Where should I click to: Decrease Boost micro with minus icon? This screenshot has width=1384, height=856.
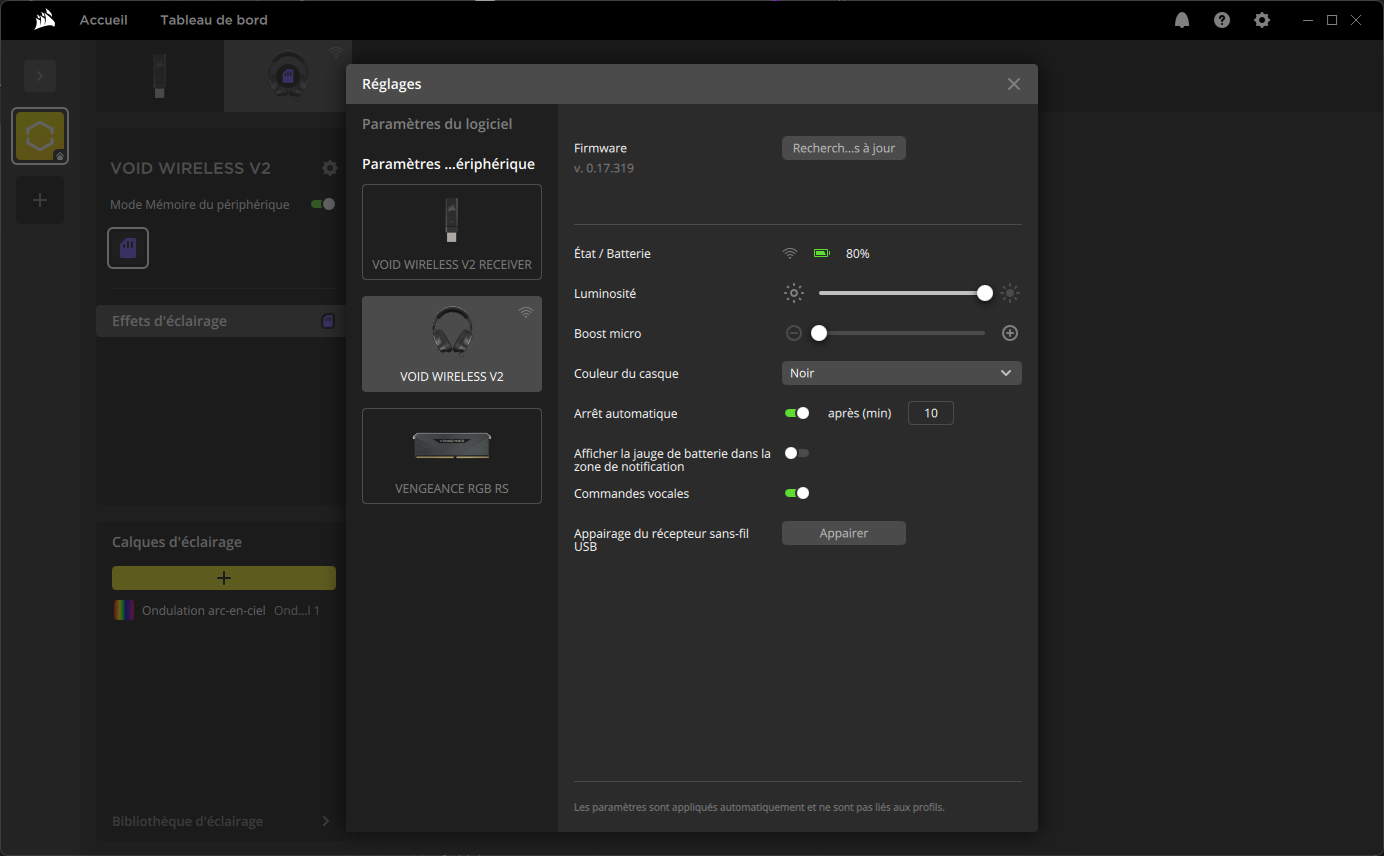click(794, 333)
